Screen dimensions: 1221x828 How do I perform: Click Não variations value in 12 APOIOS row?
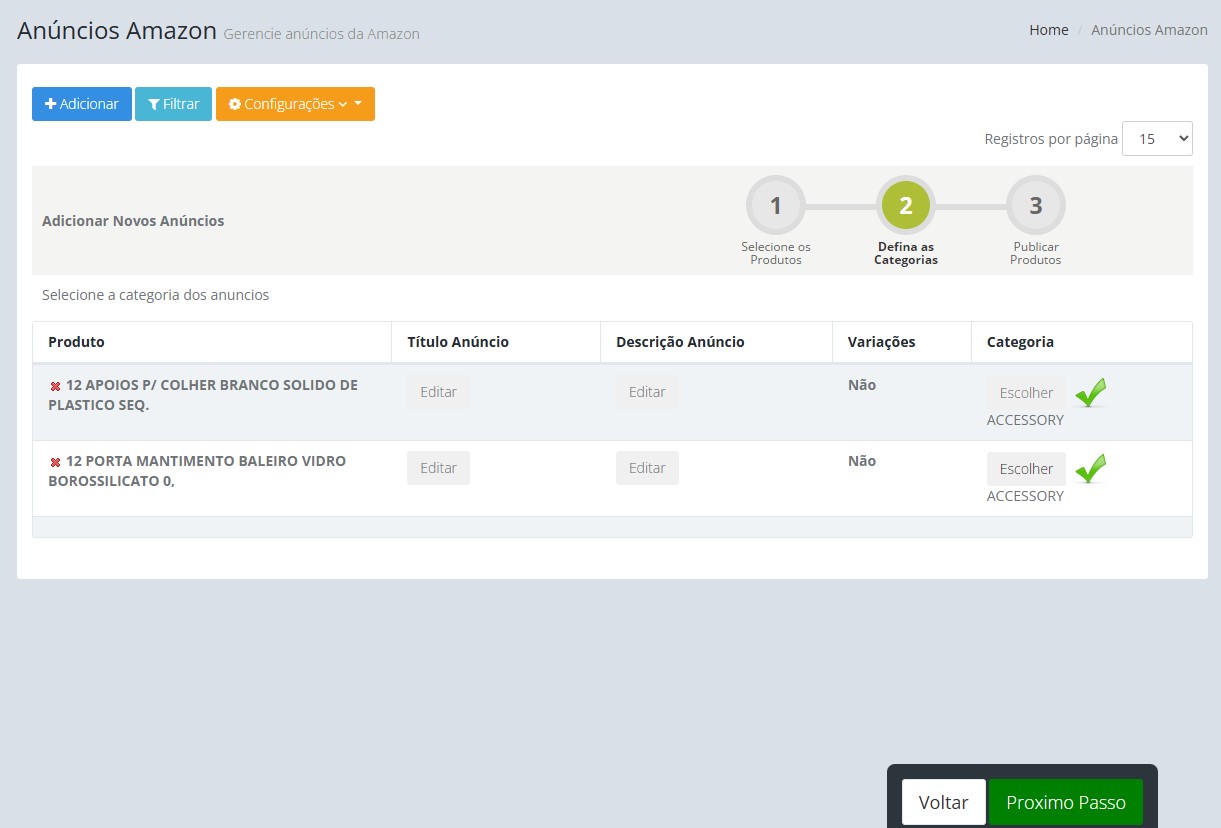(x=862, y=385)
